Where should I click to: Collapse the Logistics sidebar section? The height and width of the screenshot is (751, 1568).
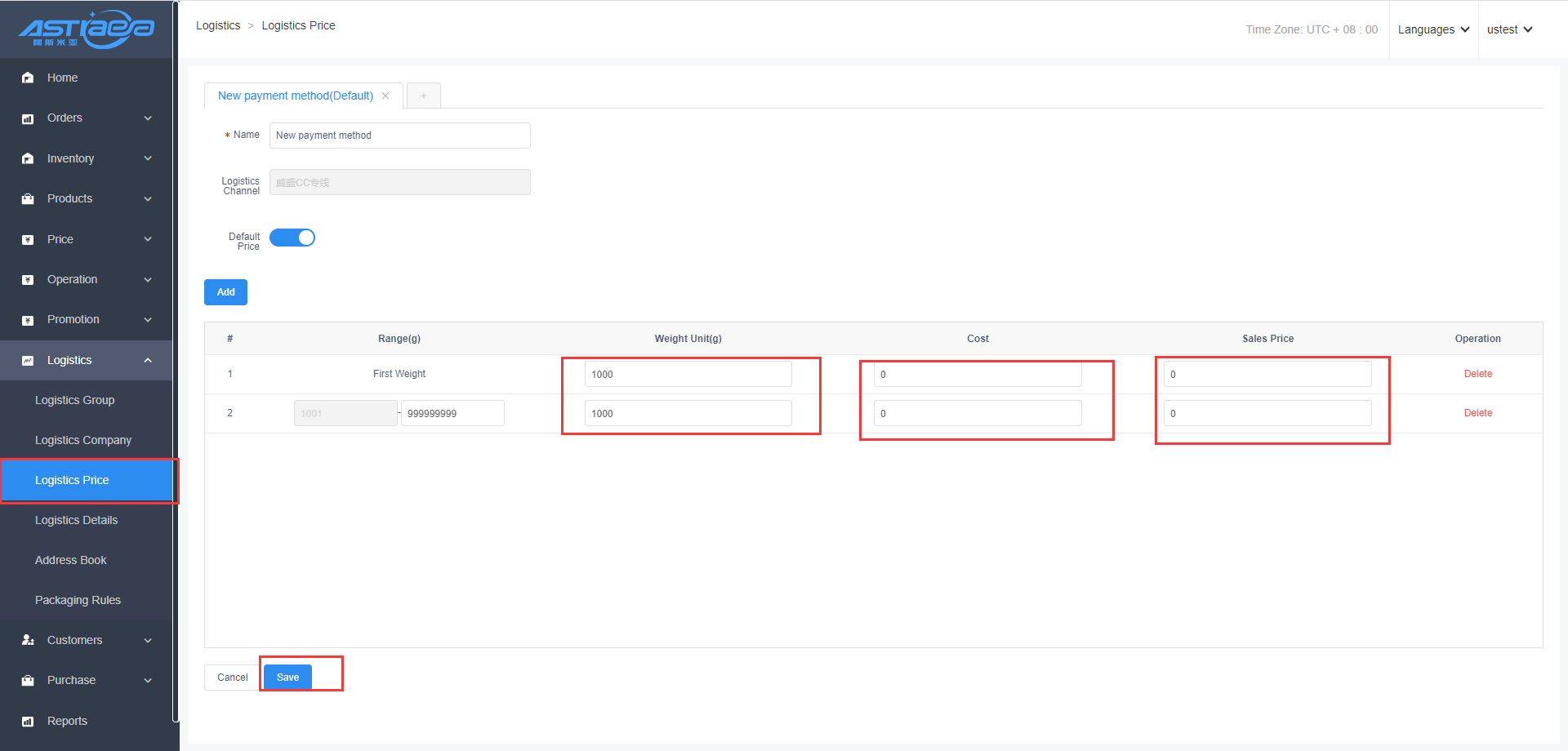click(x=148, y=361)
